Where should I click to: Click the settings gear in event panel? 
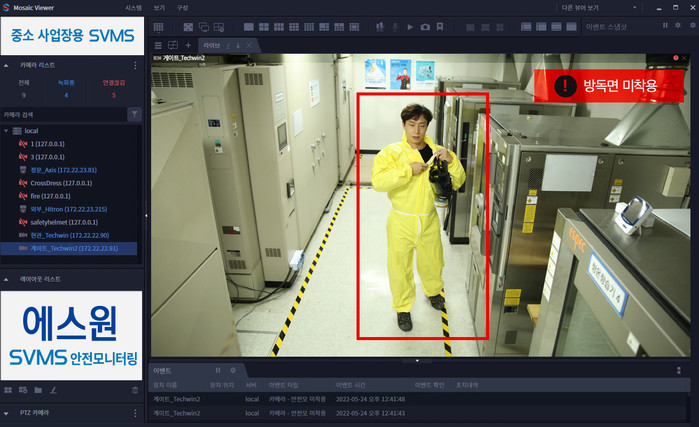point(233,370)
